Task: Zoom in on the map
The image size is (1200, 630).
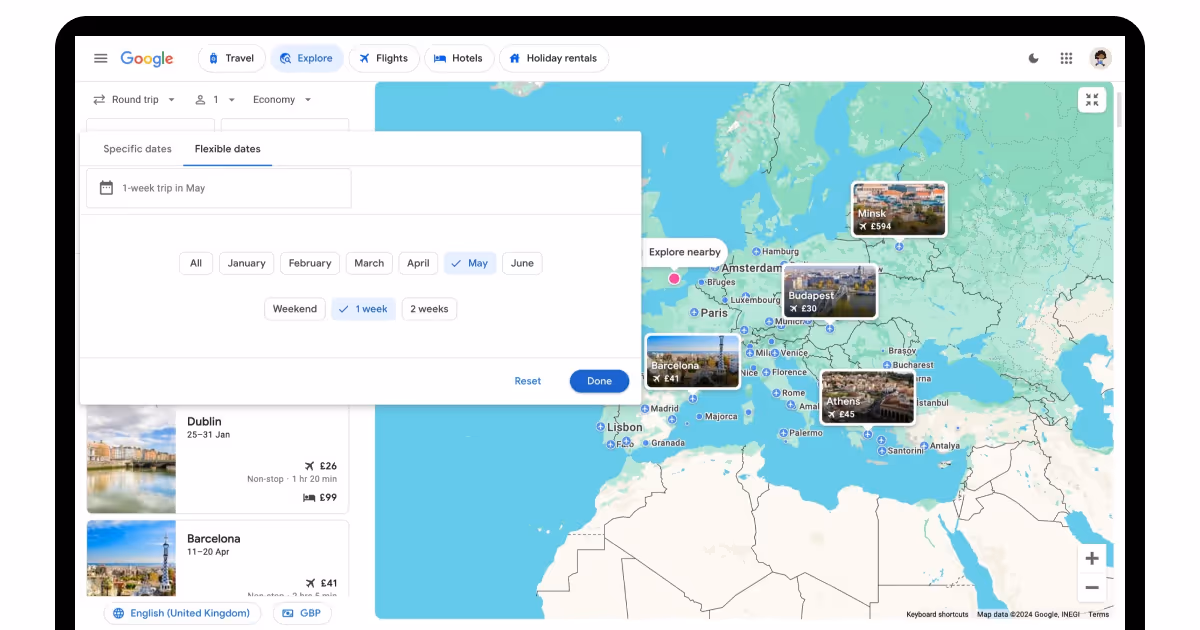Action: (x=1092, y=558)
